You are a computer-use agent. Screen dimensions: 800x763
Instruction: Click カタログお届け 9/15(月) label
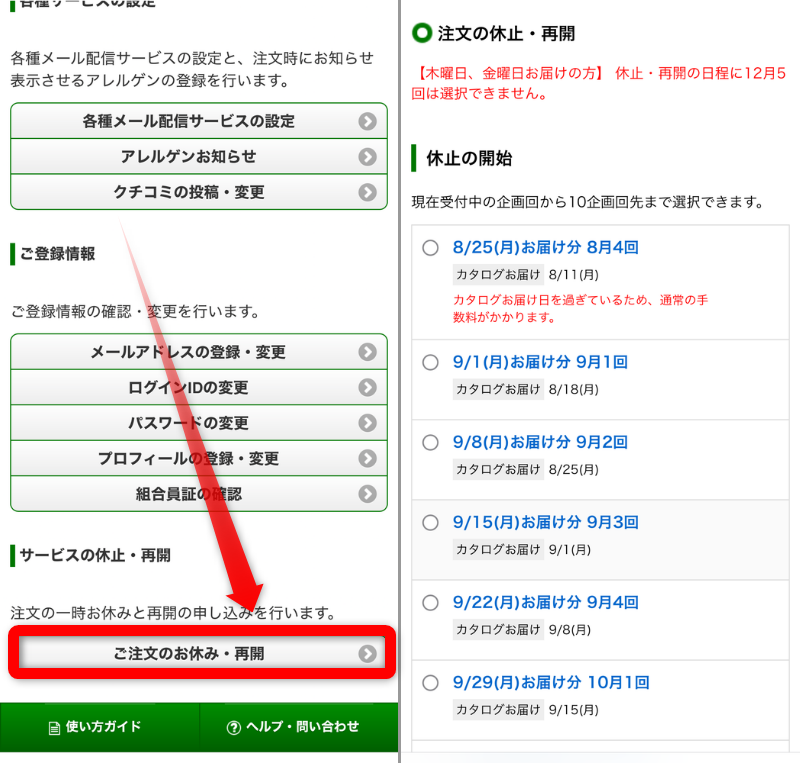[526, 710]
